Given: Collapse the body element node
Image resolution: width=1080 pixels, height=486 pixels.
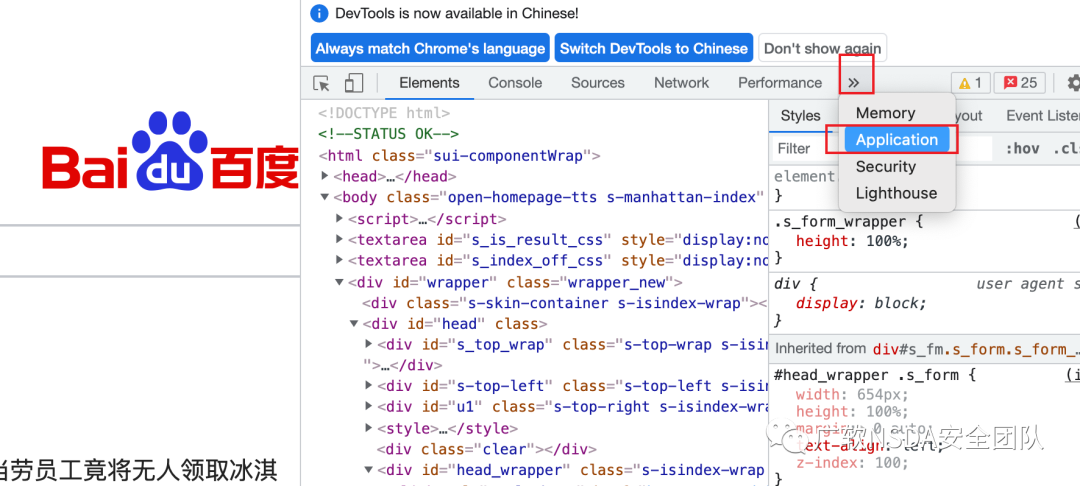Looking at the screenshot, I should click(325, 198).
